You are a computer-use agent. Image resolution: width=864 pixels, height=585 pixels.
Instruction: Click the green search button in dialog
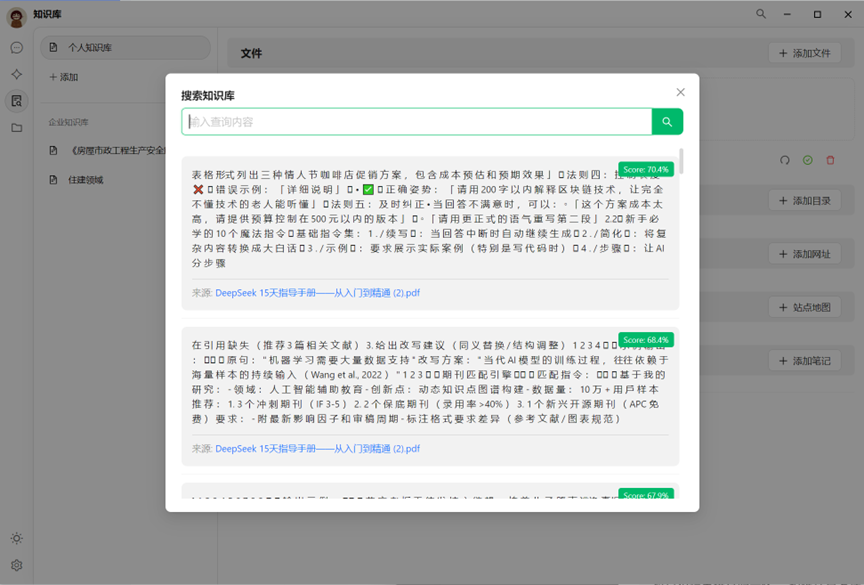(667, 122)
